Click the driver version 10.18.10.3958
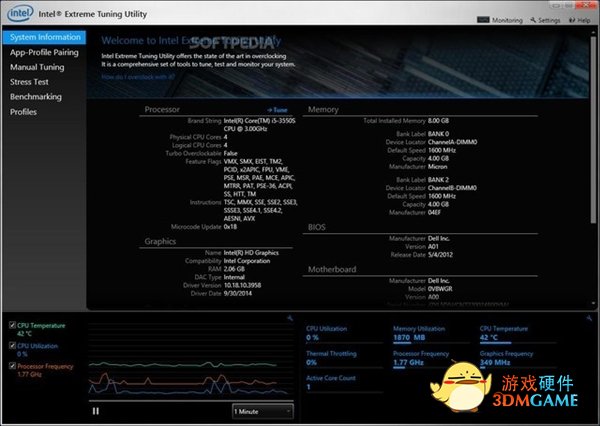Viewport: 600px width, 426px height. (243, 285)
